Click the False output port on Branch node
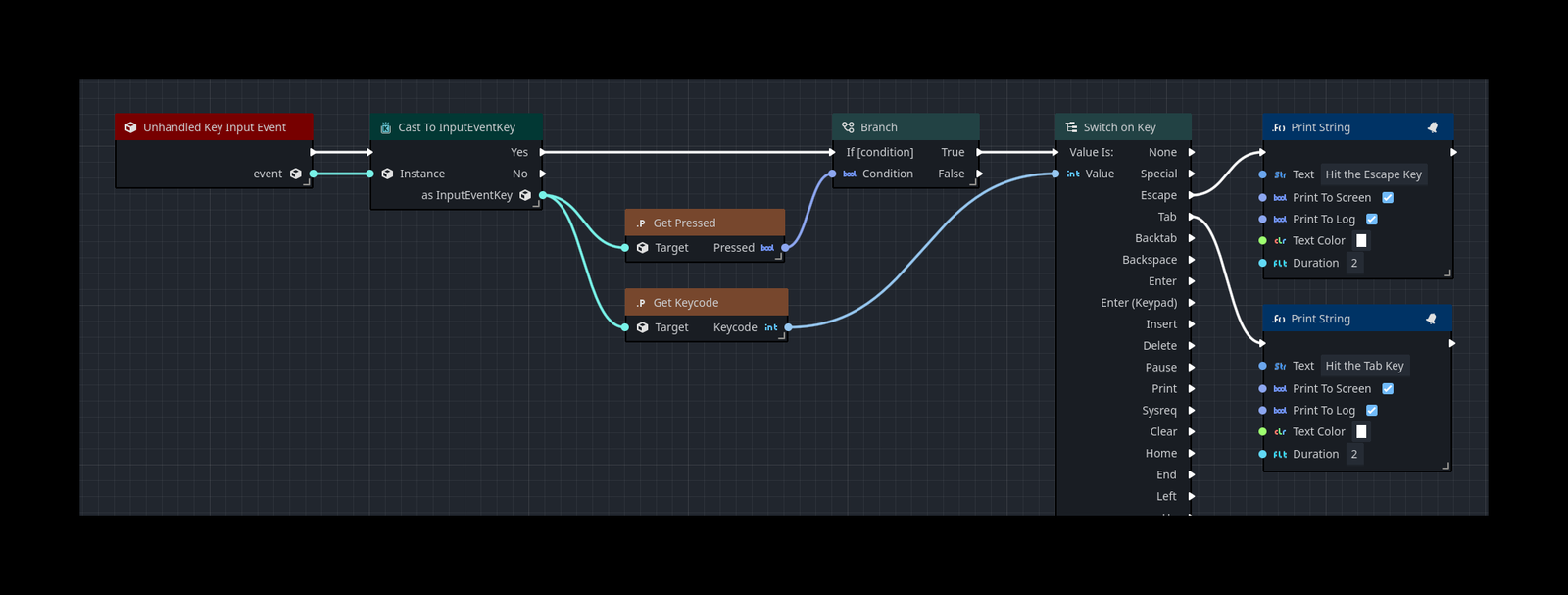 coord(979,174)
